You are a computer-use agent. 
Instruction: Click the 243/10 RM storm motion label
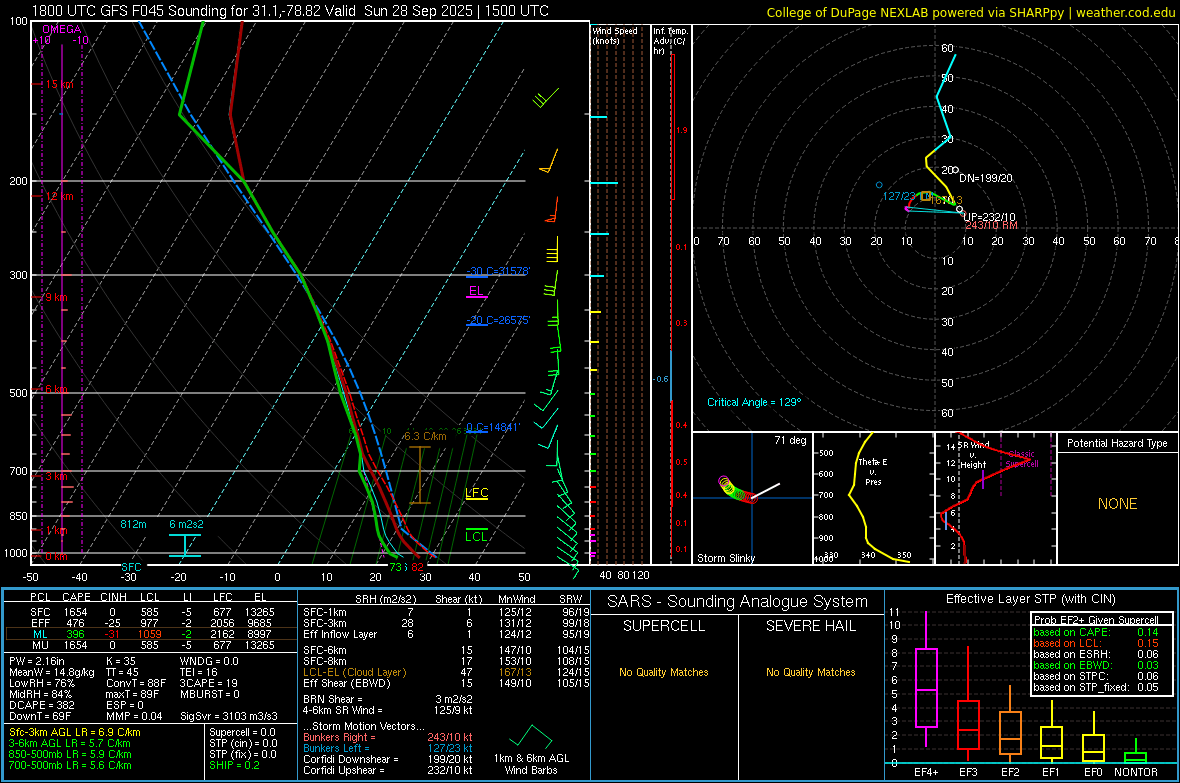pos(991,225)
